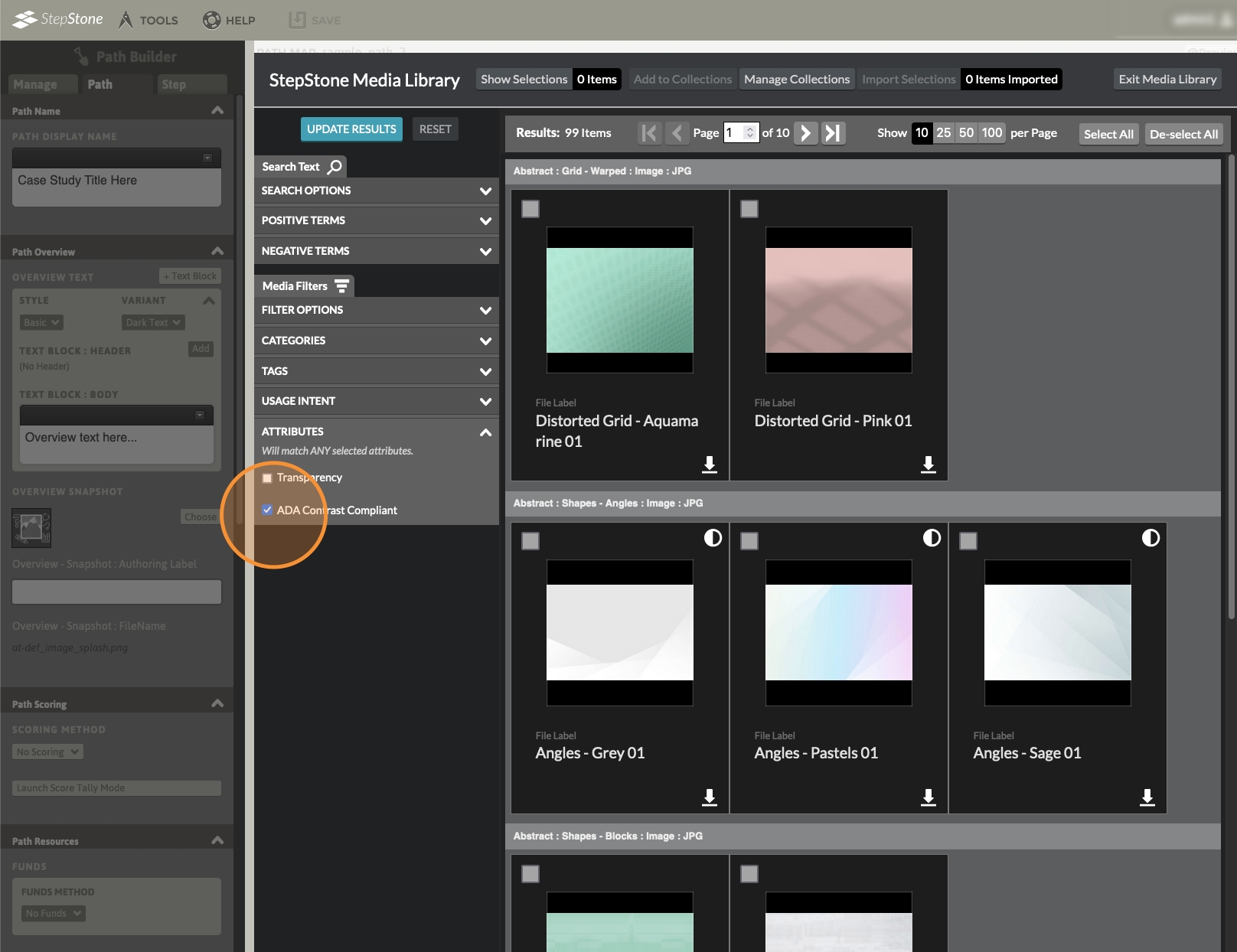The width and height of the screenshot is (1237, 952).
Task: Click contrast icon on Angles - Pastels 01
Action: click(x=932, y=538)
